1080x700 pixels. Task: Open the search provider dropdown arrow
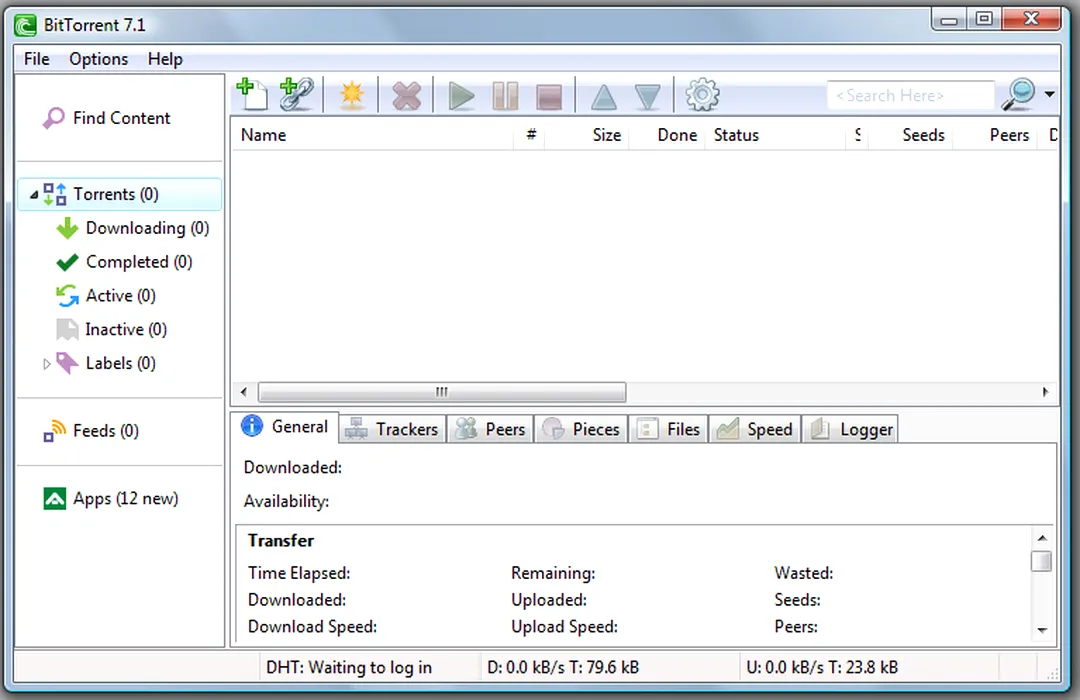[x=1049, y=95]
